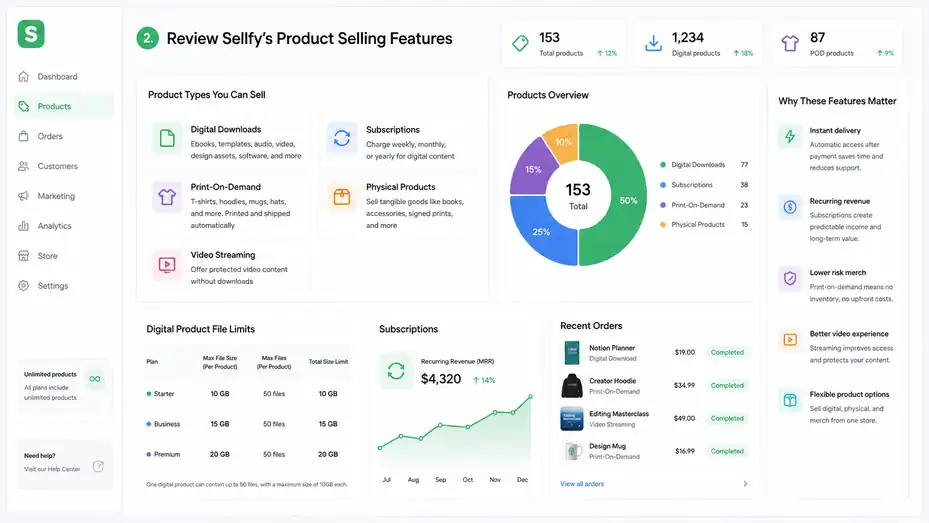Select Digital Downloads legend entry
Screen dimensions: 929x523
pyautogui.click(x=704, y=165)
